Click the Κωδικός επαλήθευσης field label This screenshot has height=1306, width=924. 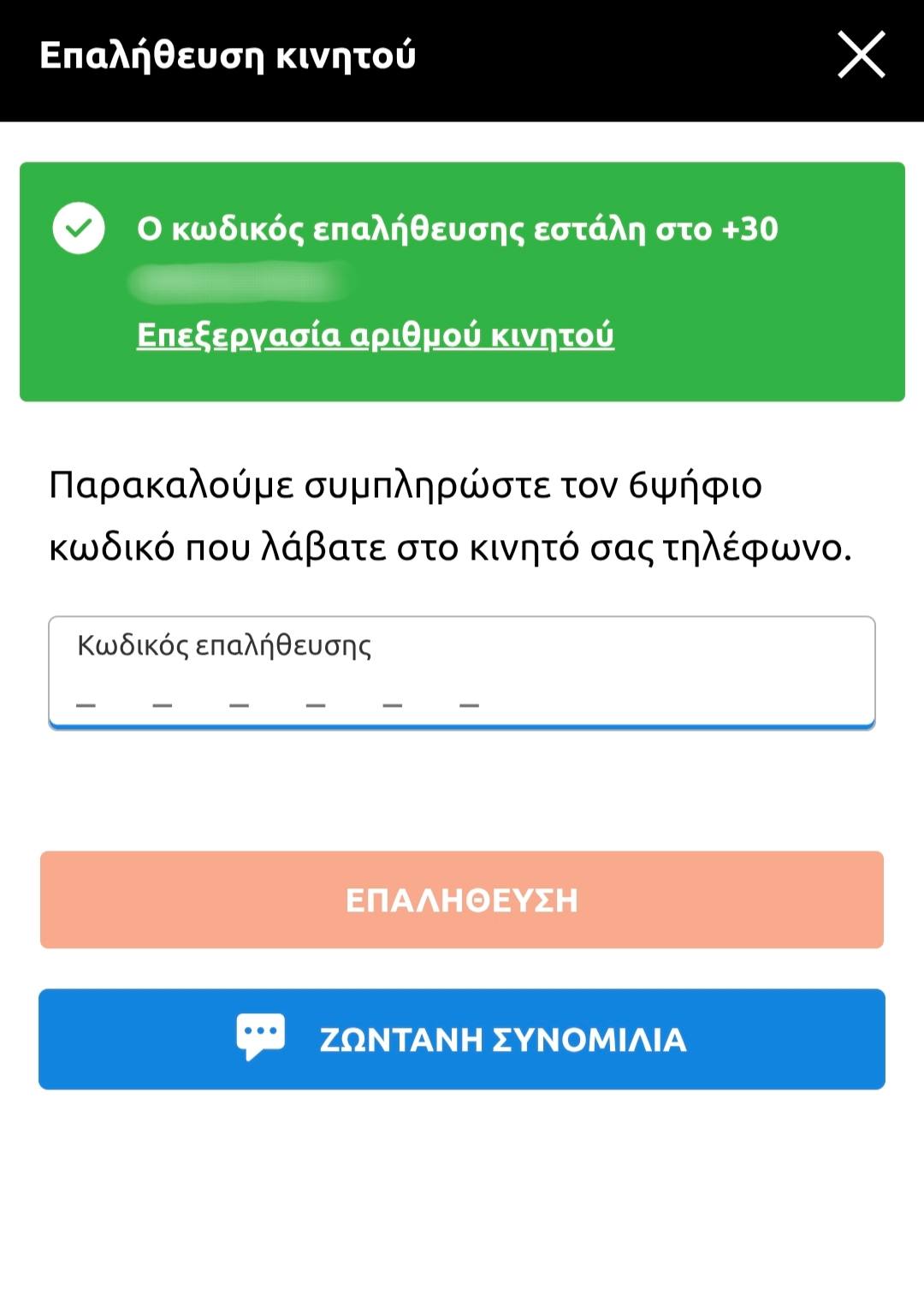coord(224,645)
